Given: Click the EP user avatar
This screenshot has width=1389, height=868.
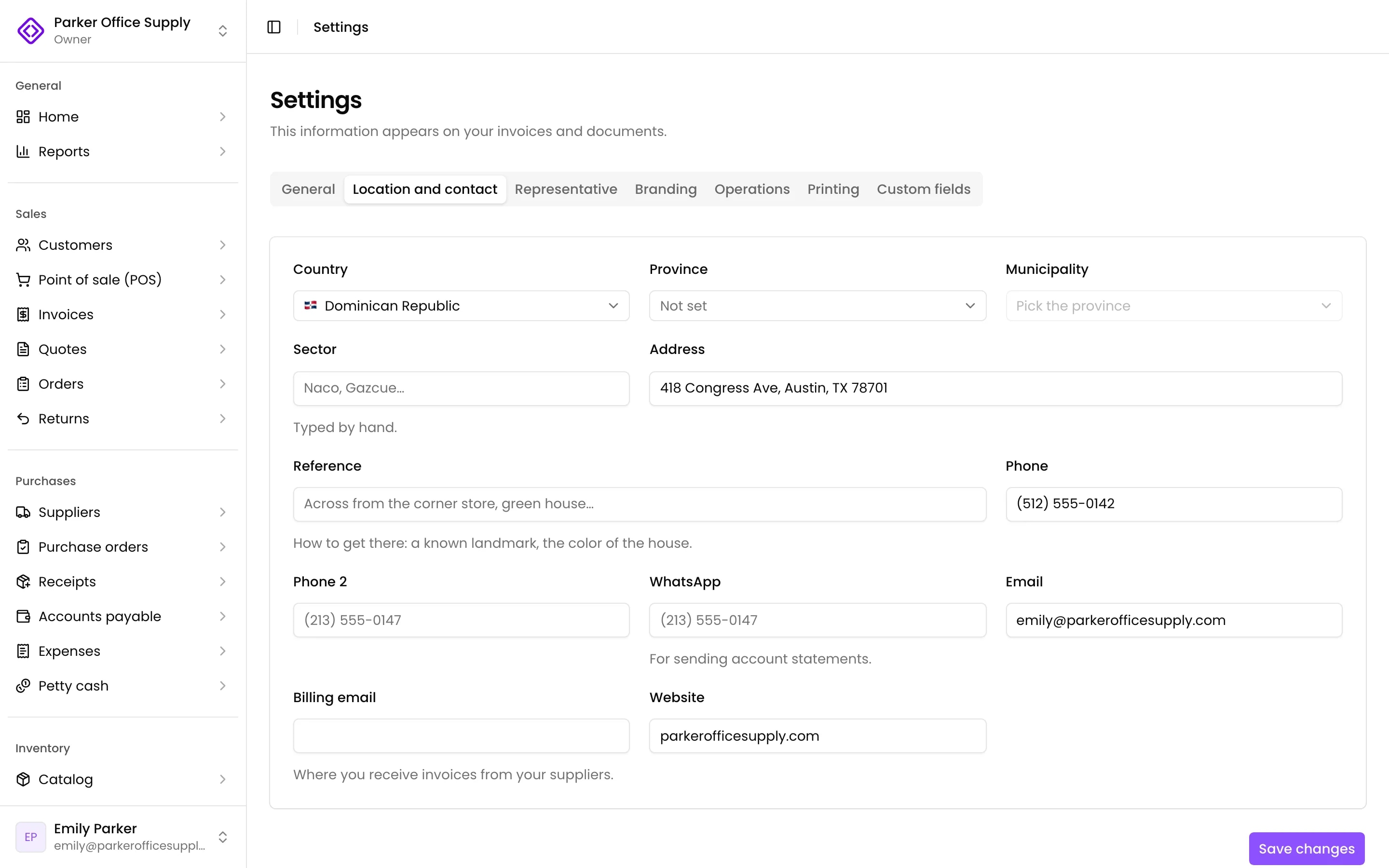Looking at the screenshot, I should tap(30, 837).
